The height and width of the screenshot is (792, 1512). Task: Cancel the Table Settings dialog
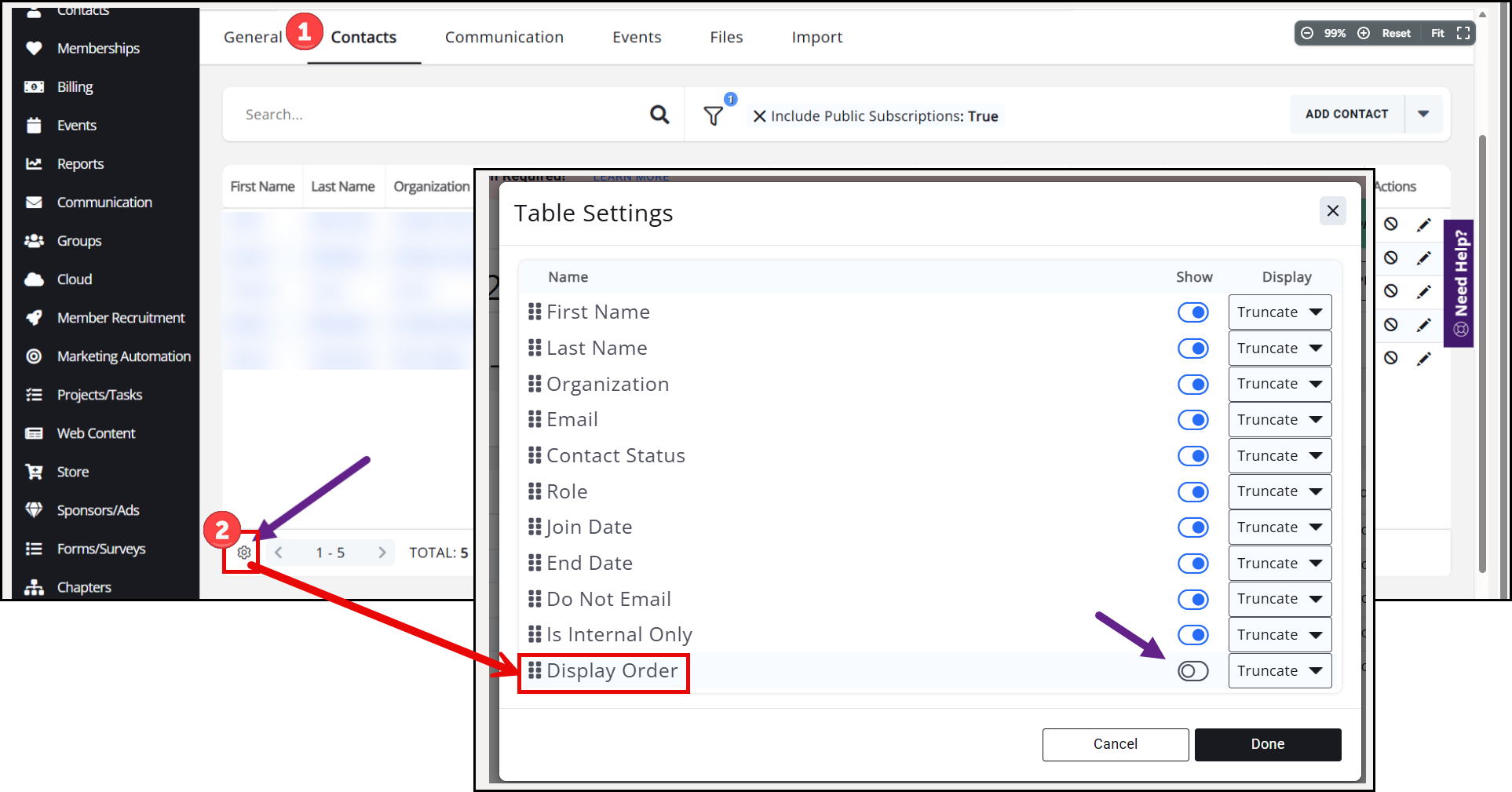[x=1115, y=744]
